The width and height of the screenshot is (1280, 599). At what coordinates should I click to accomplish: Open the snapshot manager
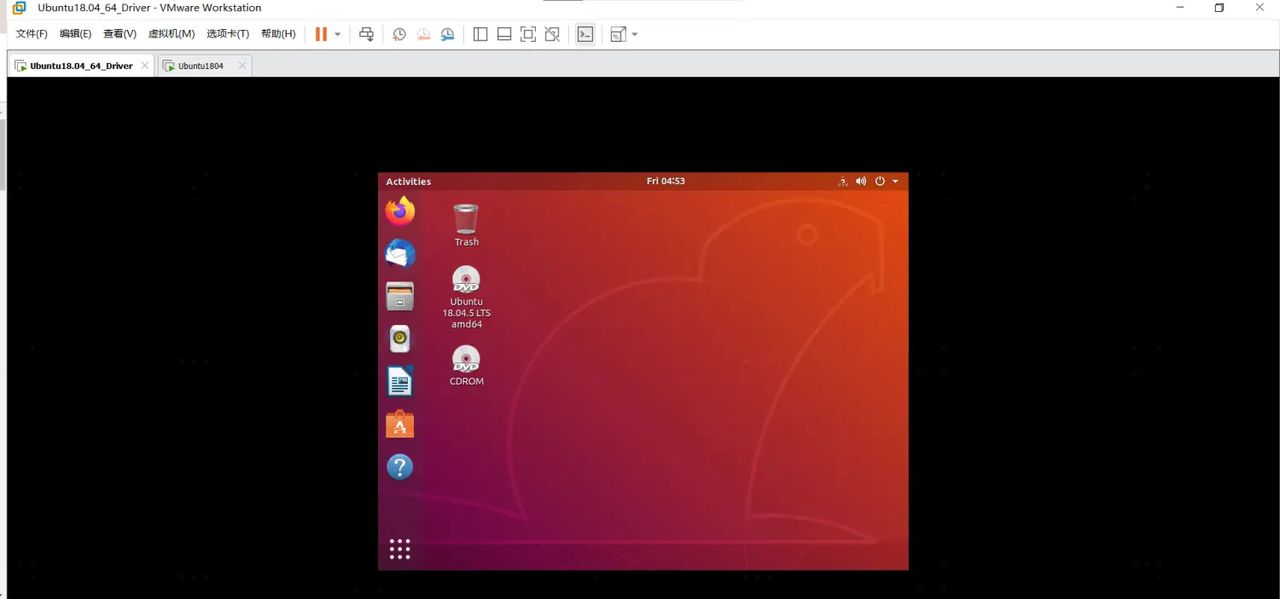(x=448, y=34)
